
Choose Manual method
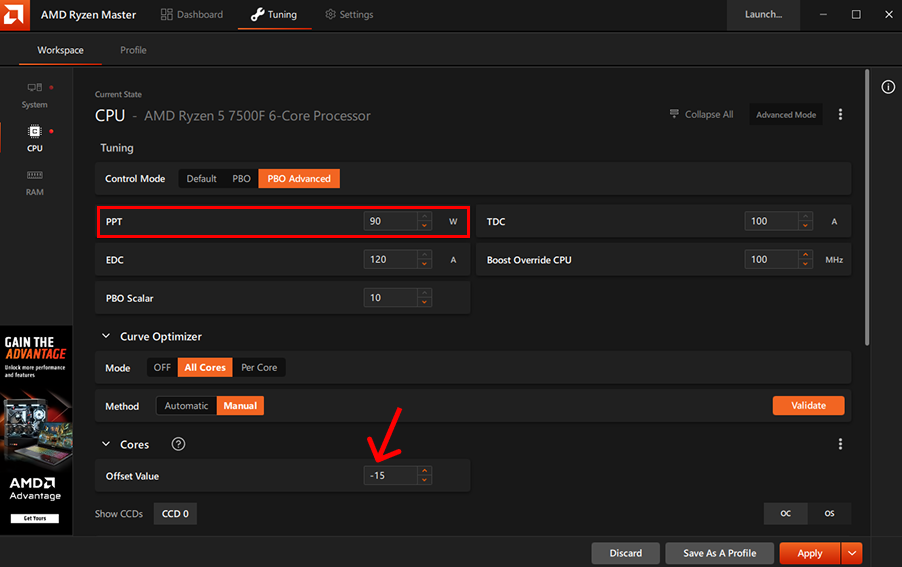point(240,406)
